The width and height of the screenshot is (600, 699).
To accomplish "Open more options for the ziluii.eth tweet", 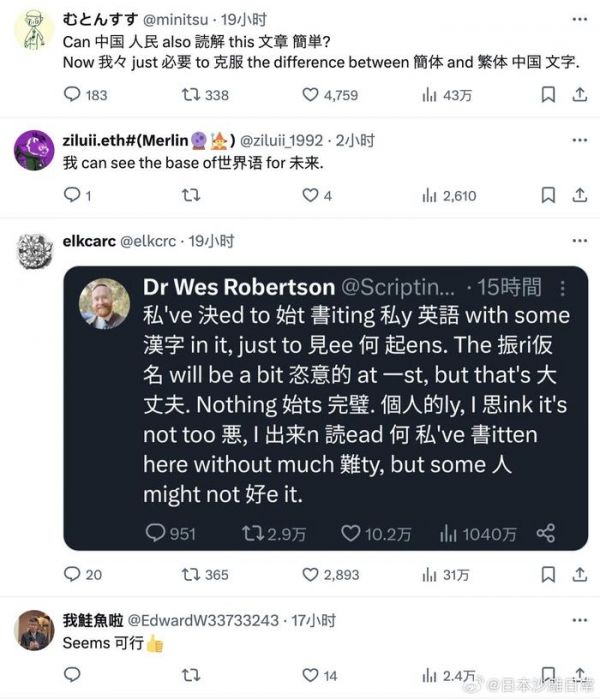I will tap(579, 140).
